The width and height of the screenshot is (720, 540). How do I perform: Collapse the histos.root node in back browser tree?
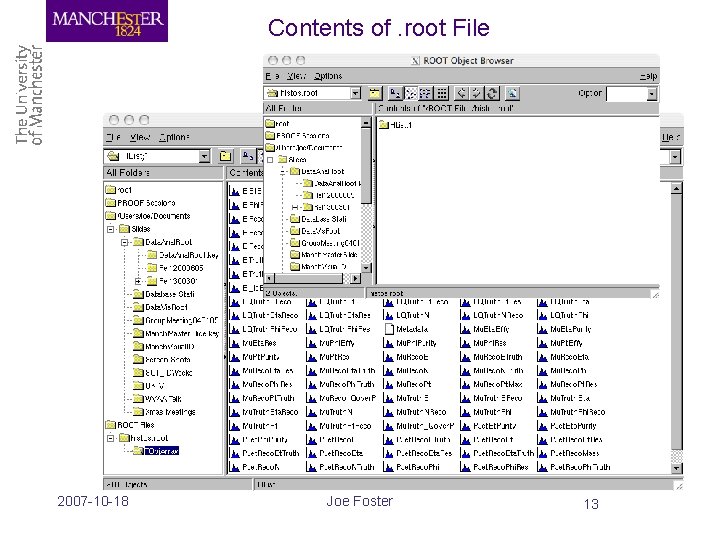tap(111, 438)
